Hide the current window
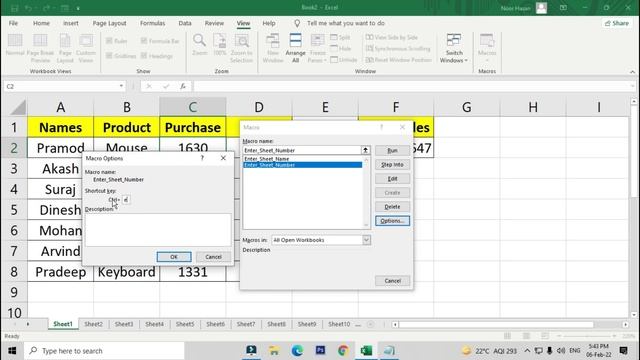This screenshot has height=360, width=640. click(x=340, y=48)
